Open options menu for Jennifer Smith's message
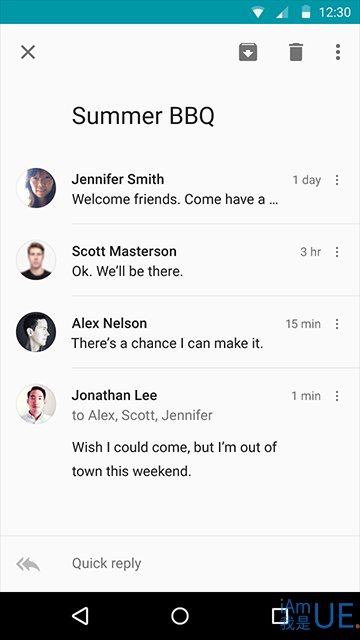The image size is (360, 640). [x=337, y=180]
